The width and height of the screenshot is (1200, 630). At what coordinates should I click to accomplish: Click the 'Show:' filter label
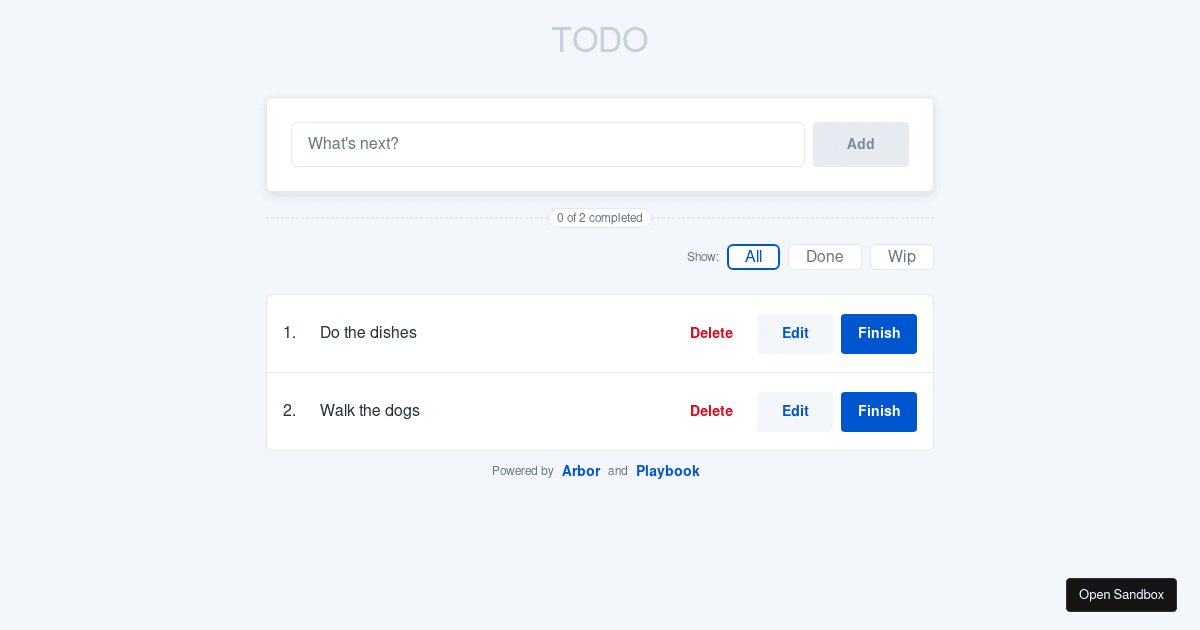coord(703,257)
